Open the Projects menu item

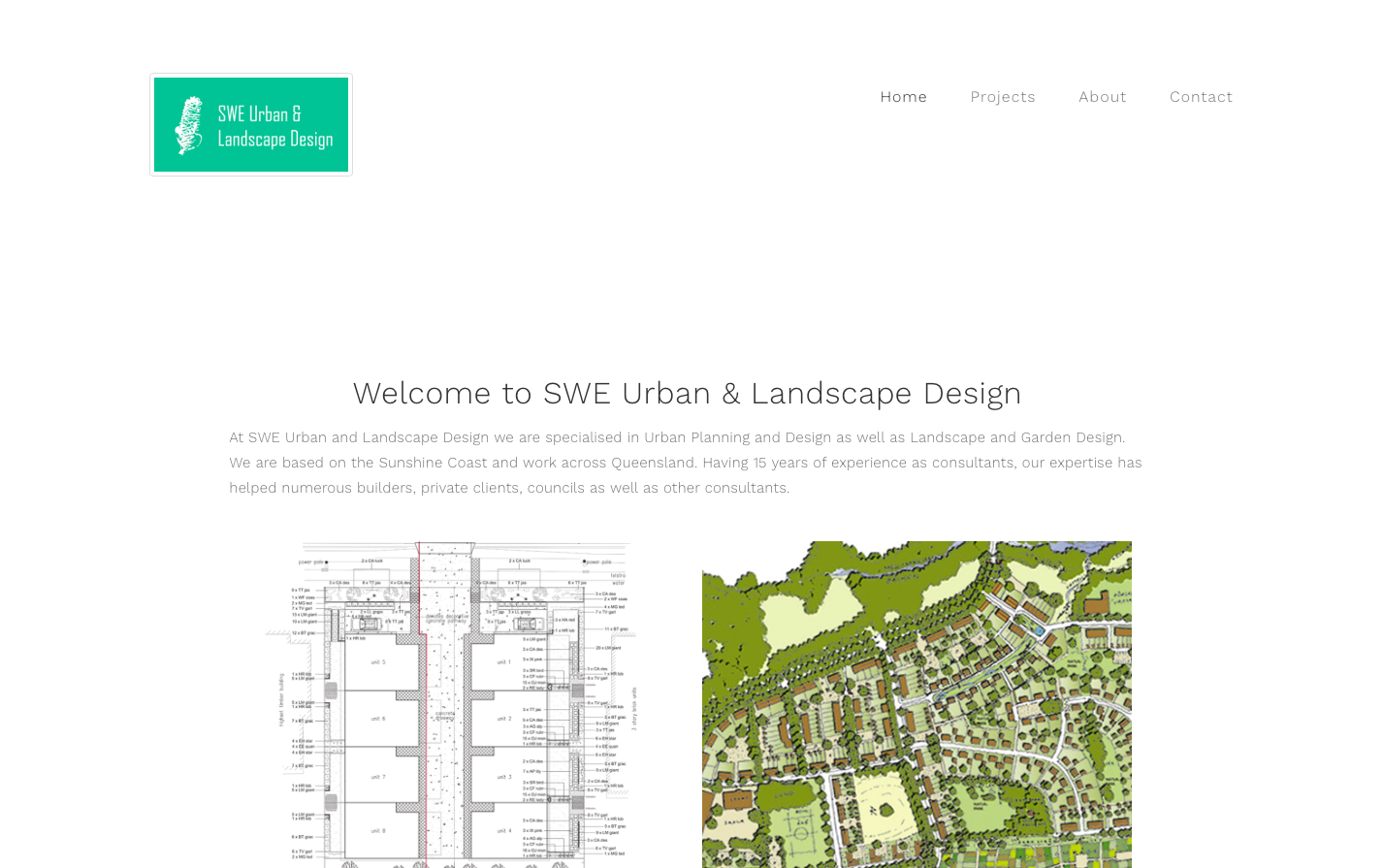pyautogui.click(x=1002, y=97)
